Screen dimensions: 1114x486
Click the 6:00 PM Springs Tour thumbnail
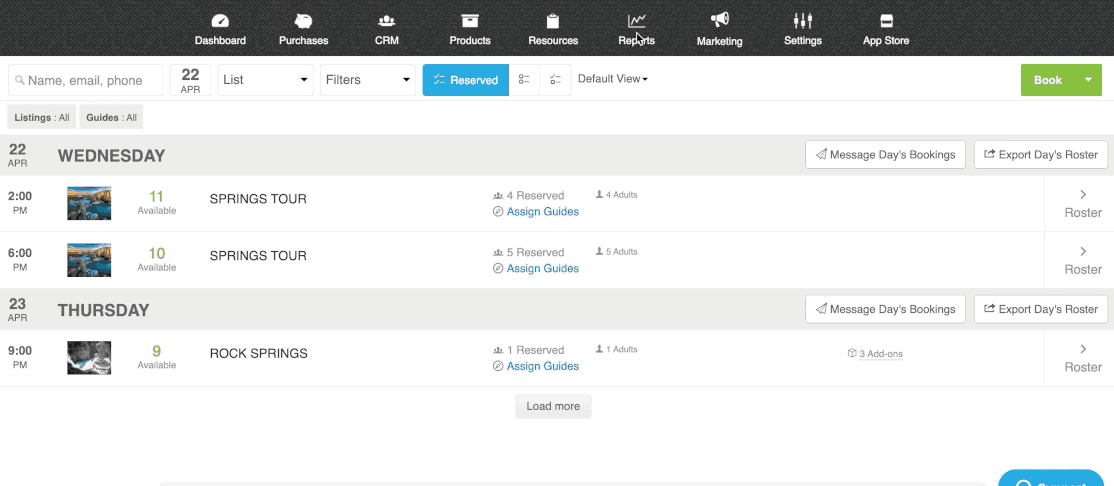tap(89, 260)
